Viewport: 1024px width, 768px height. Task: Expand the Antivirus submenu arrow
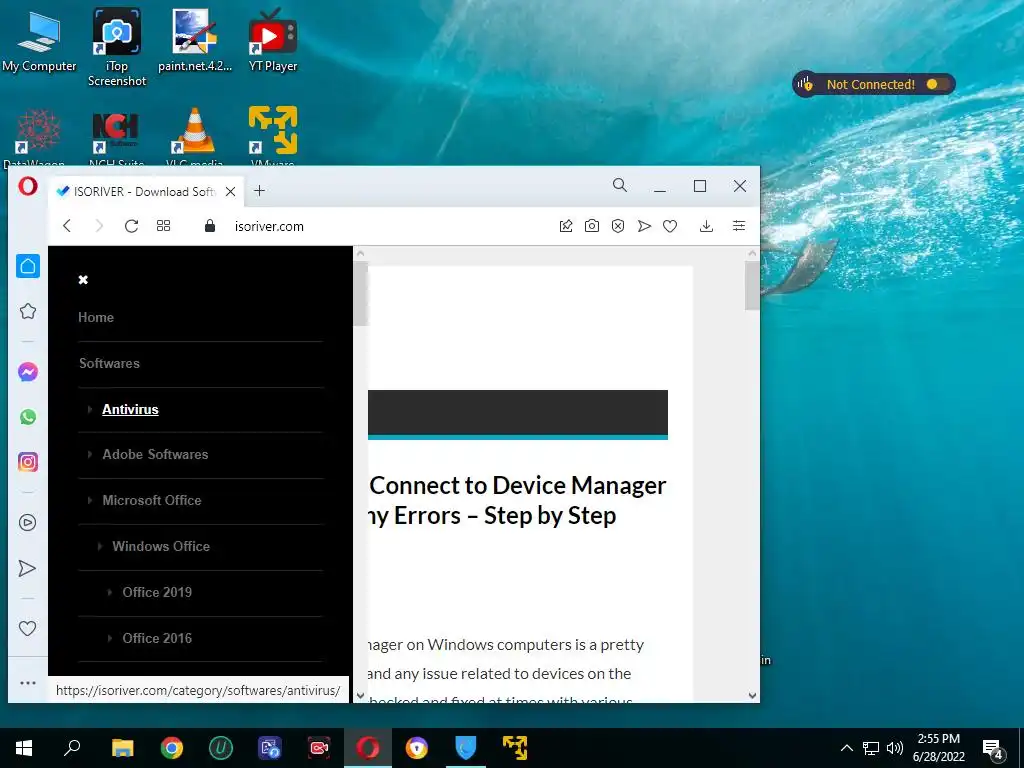(90, 409)
